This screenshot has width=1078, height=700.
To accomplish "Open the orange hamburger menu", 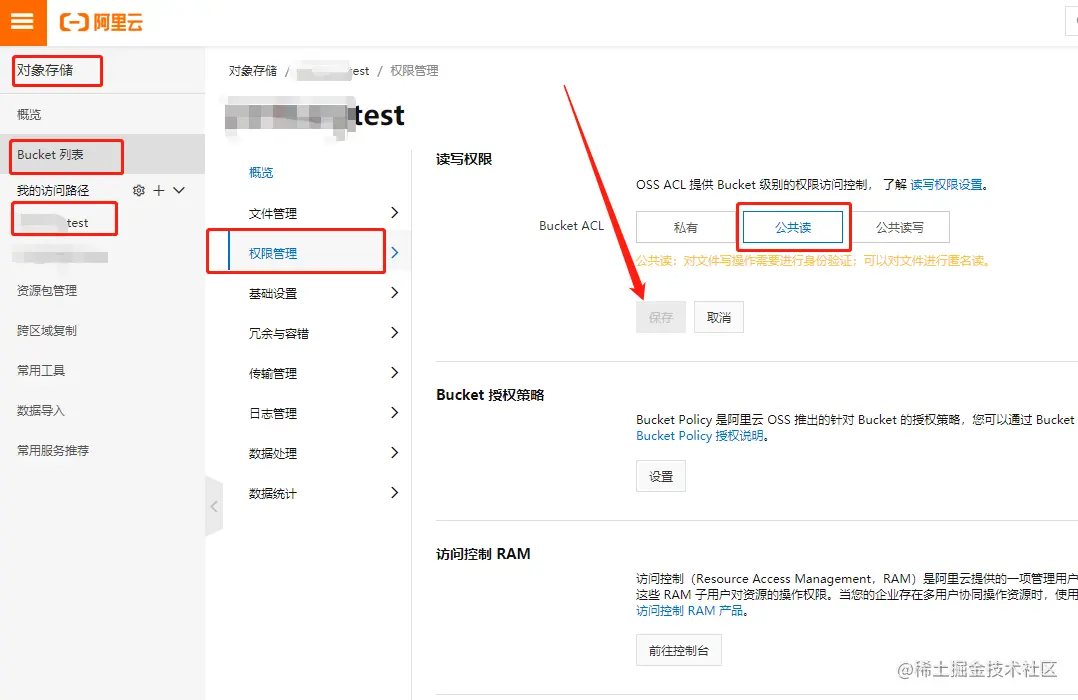I will point(23,22).
